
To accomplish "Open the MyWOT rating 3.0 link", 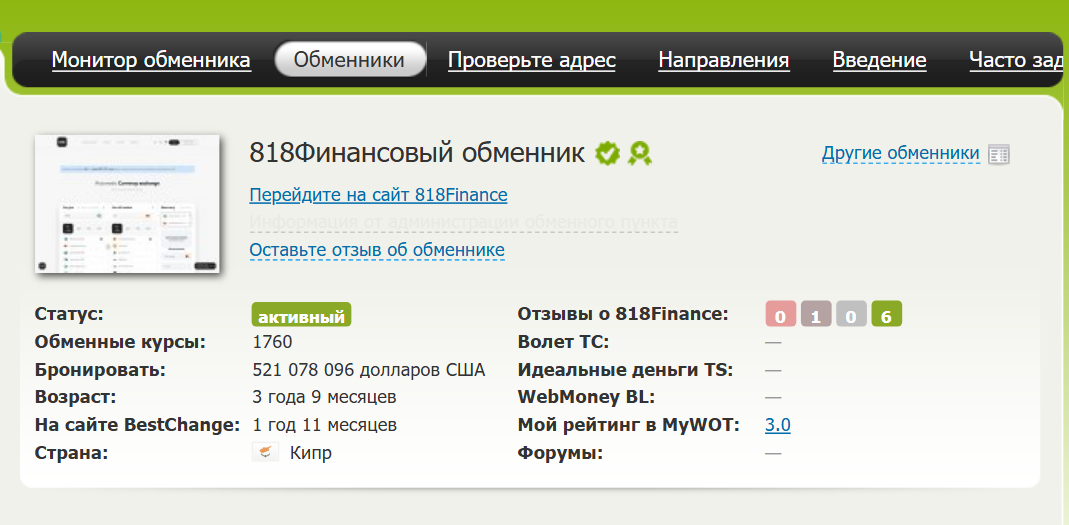I will click(x=778, y=425).
